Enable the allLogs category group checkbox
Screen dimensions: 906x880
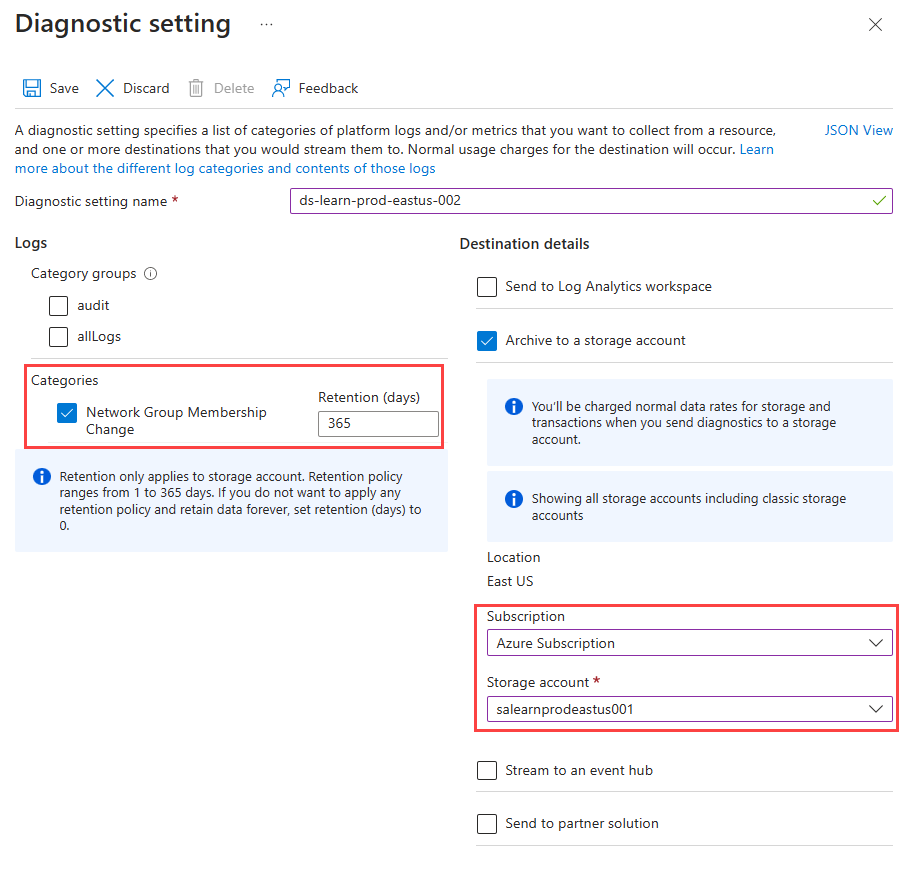pyautogui.click(x=58, y=337)
